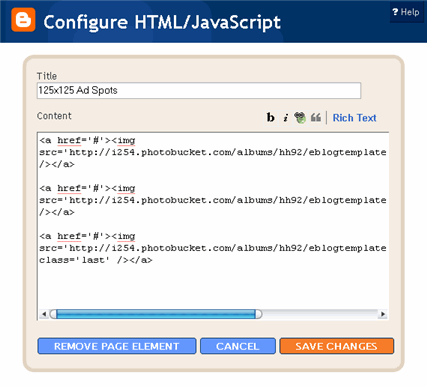Click the scrollbar's left arrow

click(x=44, y=314)
